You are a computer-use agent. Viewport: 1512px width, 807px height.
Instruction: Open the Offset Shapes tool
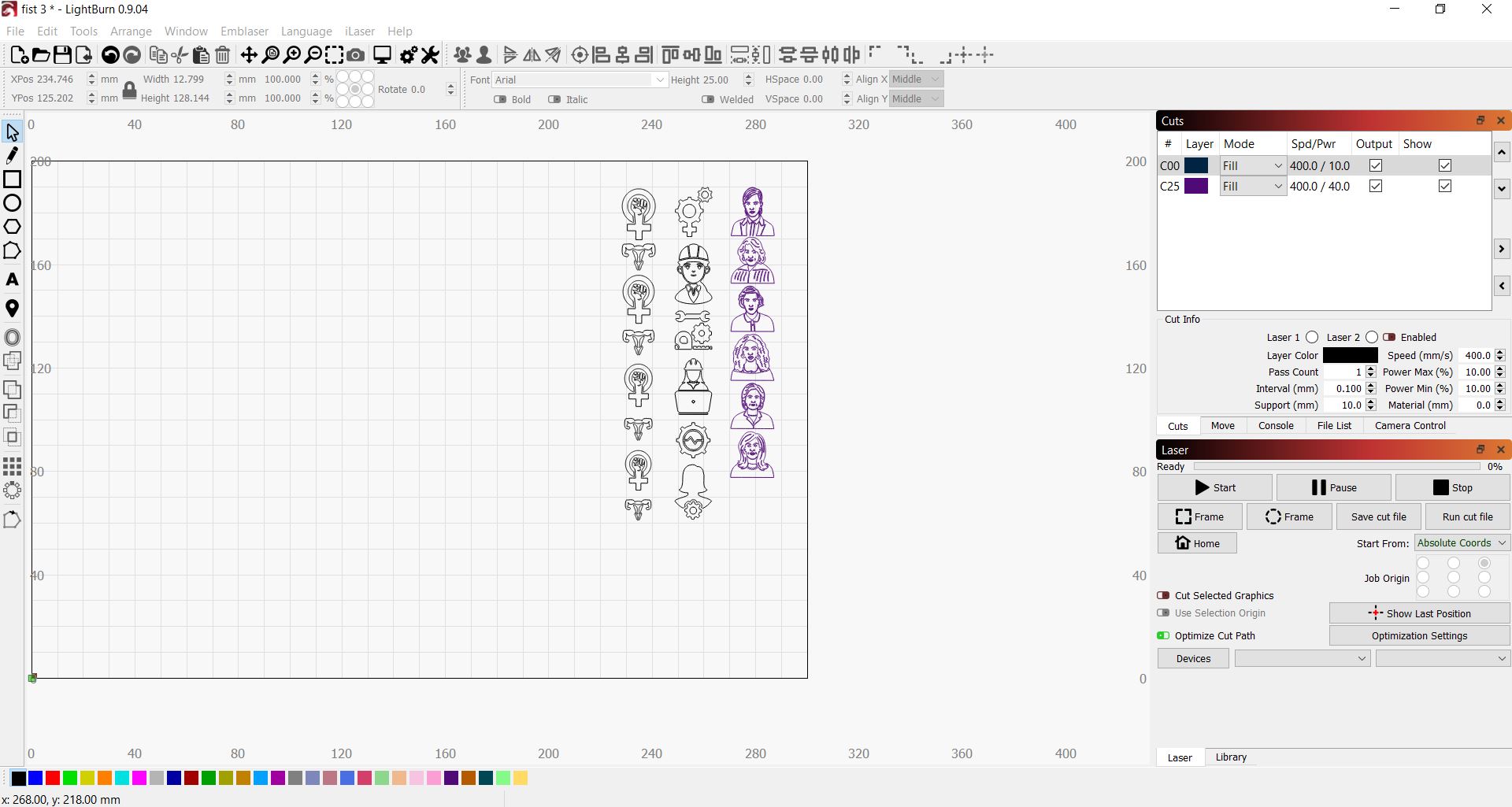click(12, 338)
